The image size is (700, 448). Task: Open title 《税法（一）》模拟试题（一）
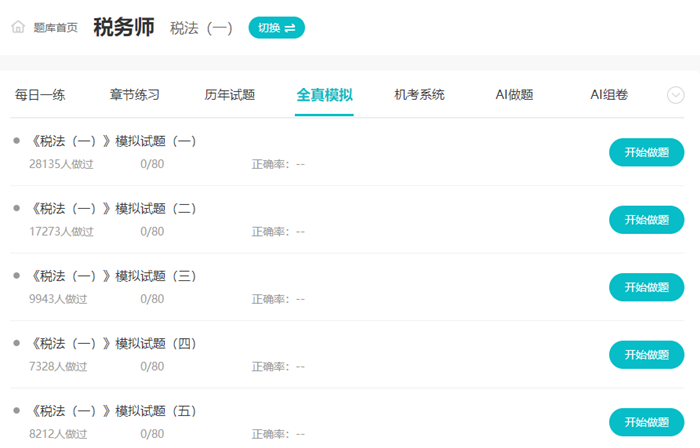pos(113,141)
